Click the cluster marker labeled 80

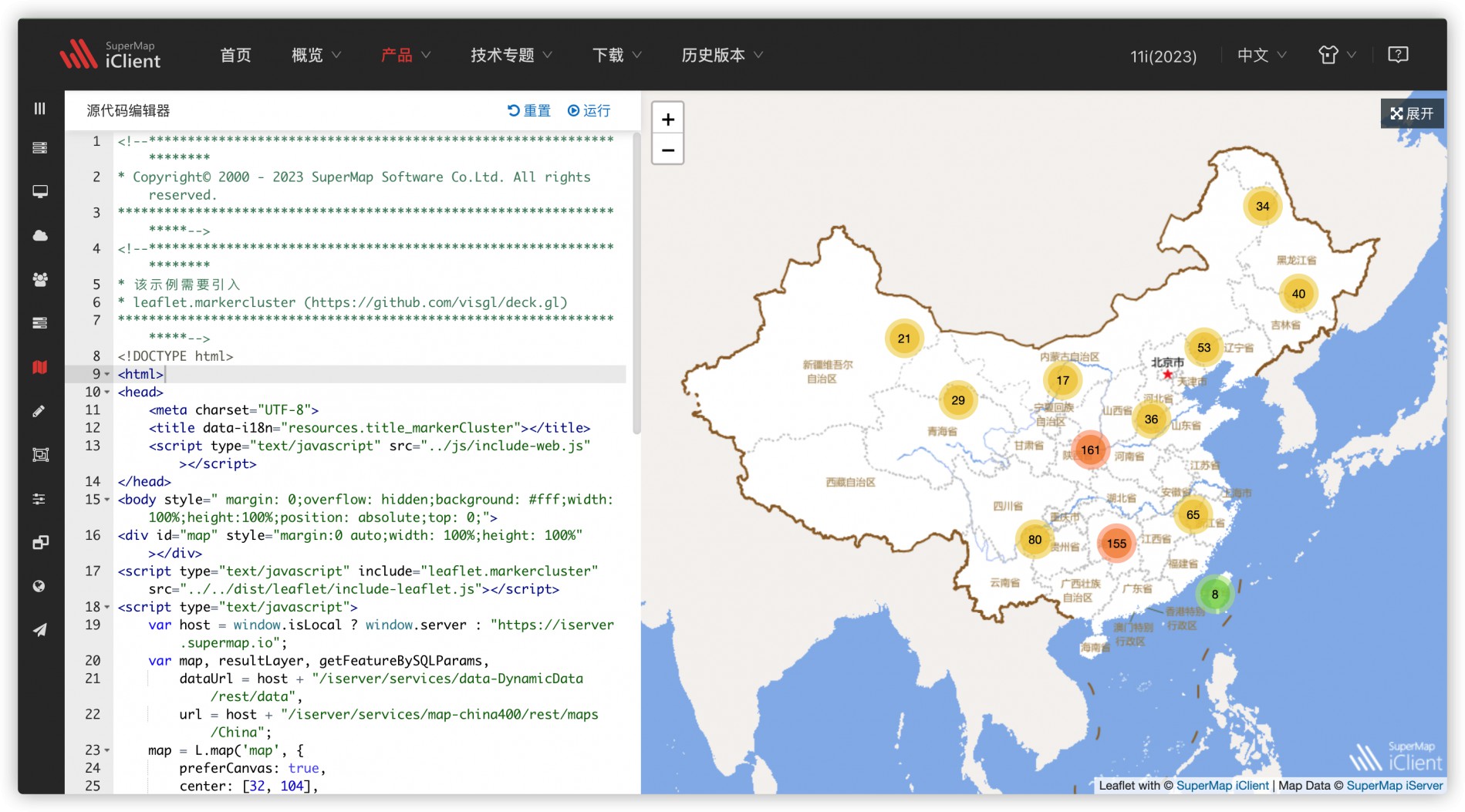click(x=1035, y=540)
